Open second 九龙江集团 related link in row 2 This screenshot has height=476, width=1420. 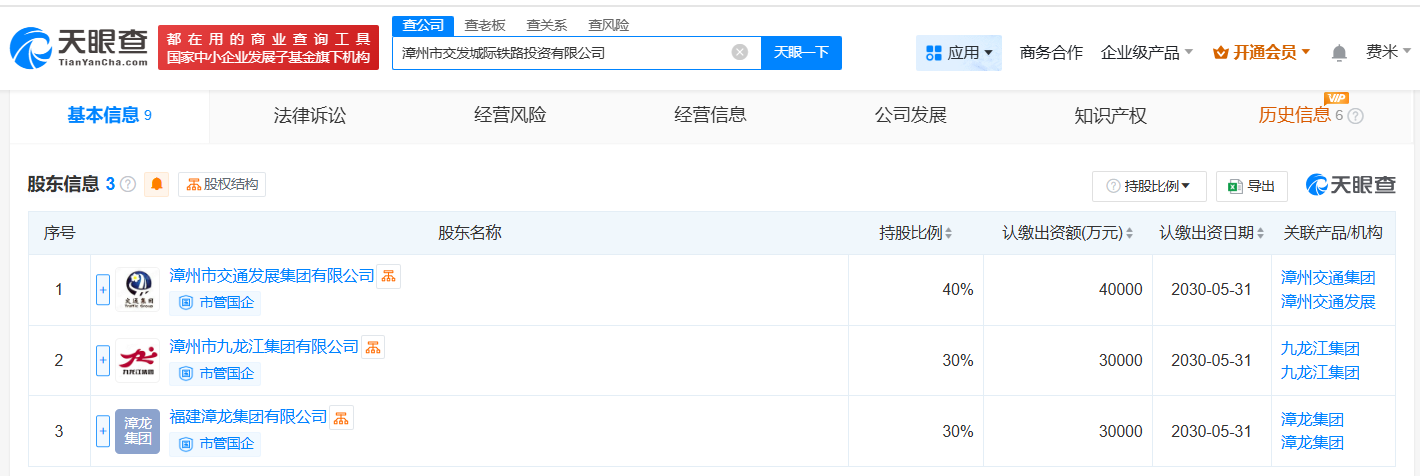coord(1320,373)
